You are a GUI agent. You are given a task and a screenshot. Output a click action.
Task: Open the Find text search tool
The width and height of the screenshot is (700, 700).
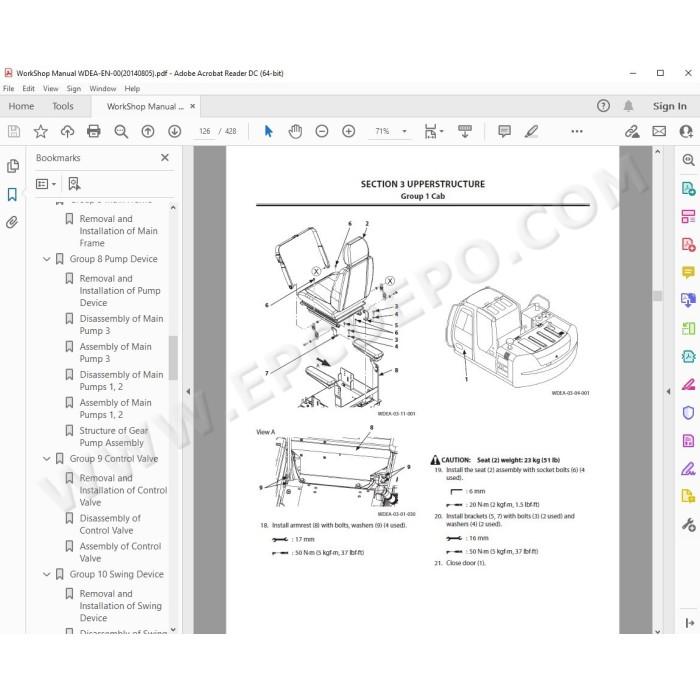coord(121,131)
